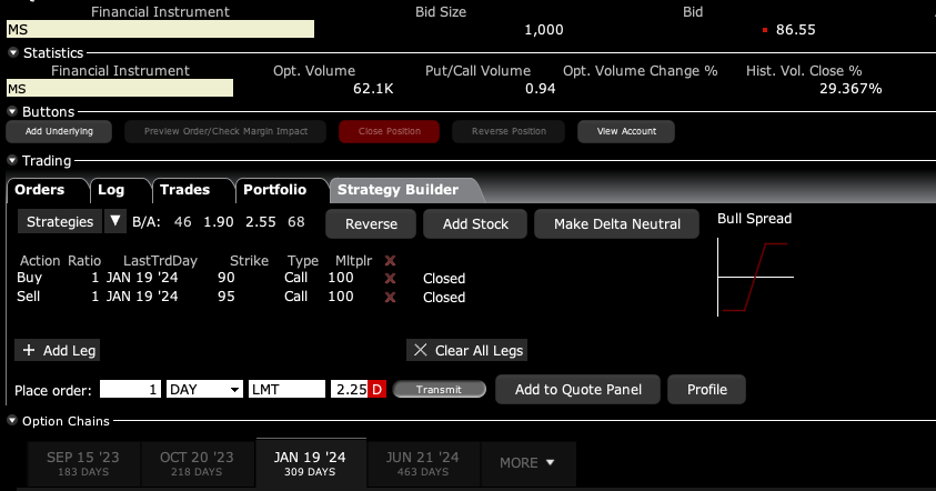Click the limit price field showing 2.25
Viewport: 936px width, 492px height.
(x=350, y=390)
